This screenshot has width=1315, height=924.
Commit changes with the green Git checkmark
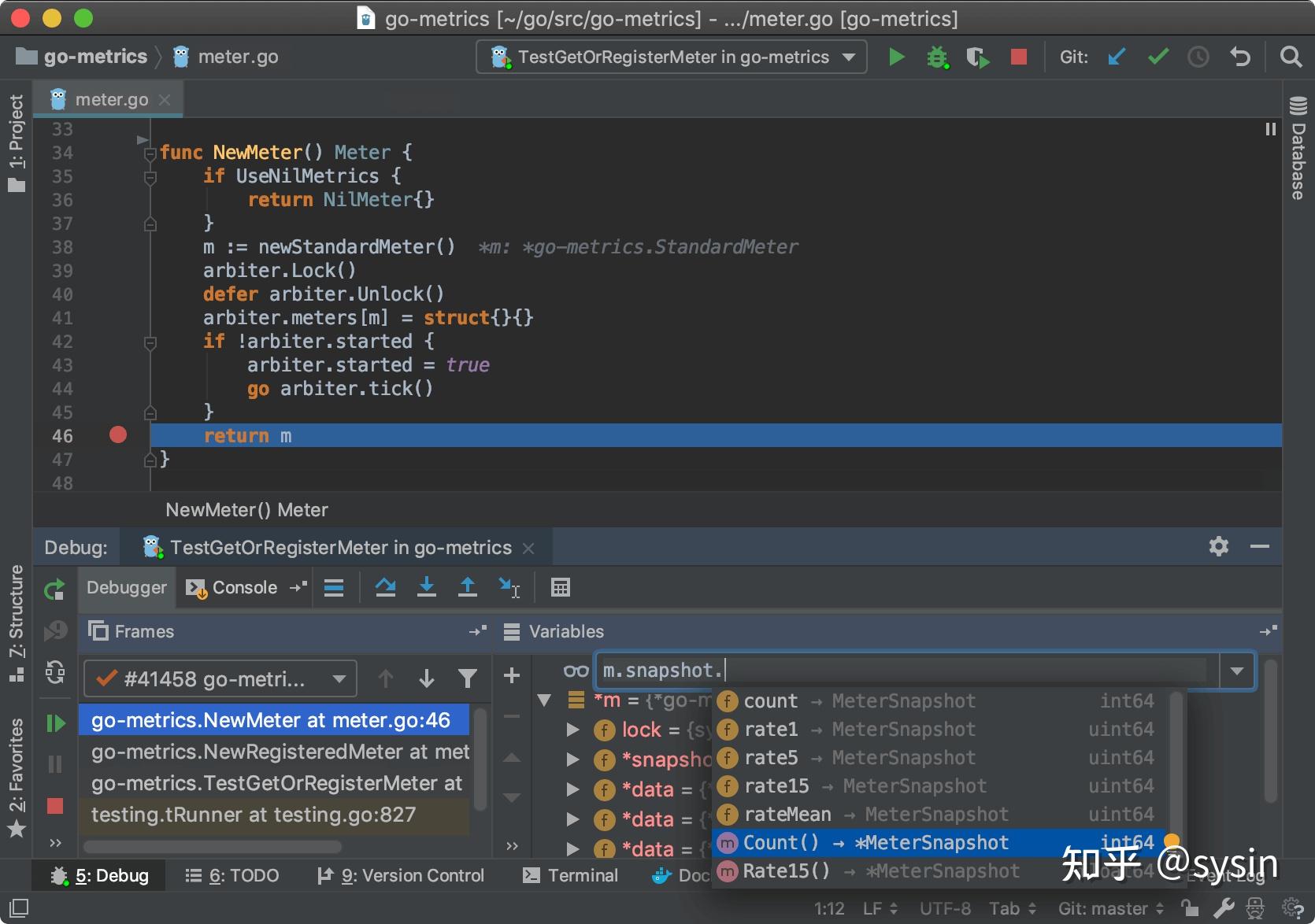tap(1157, 56)
